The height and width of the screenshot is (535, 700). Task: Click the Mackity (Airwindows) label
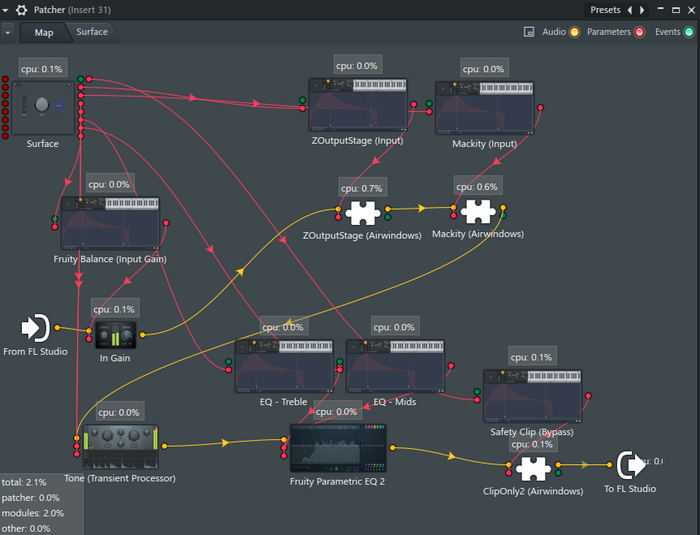click(478, 234)
